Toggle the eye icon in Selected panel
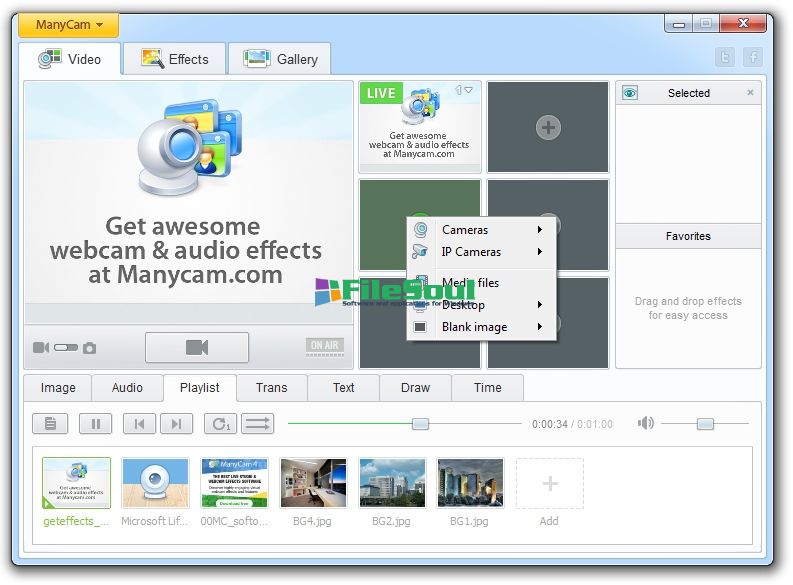 [630, 93]
